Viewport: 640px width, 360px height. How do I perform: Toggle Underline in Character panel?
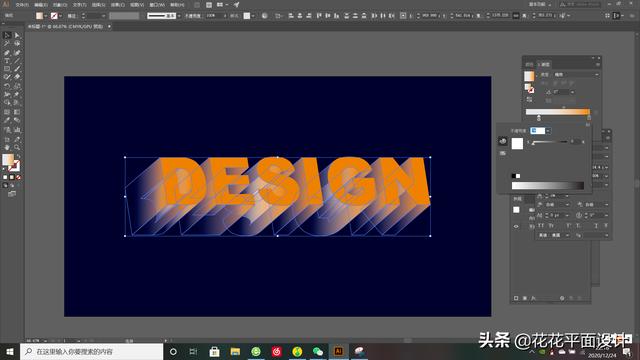point(596,225)
